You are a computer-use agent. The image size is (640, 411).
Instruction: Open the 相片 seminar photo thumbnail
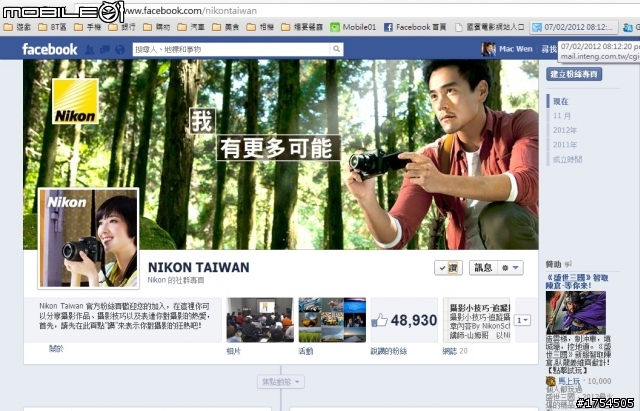pyautogui.click(x=260, y=320)
